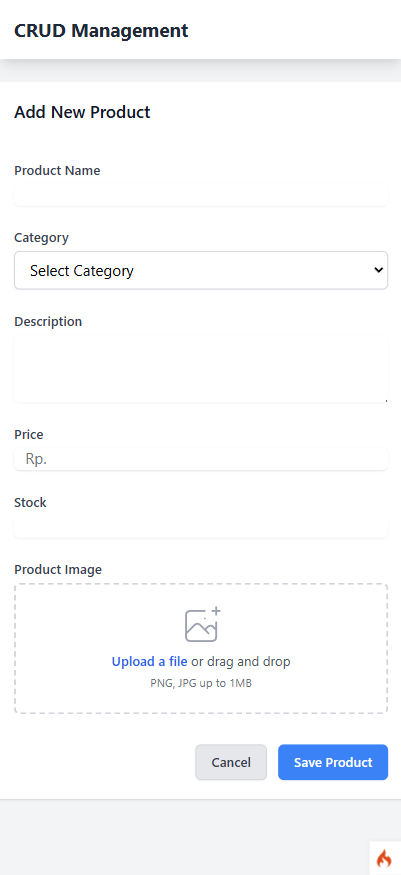Click the Cancel button

[x=231, y=762]
